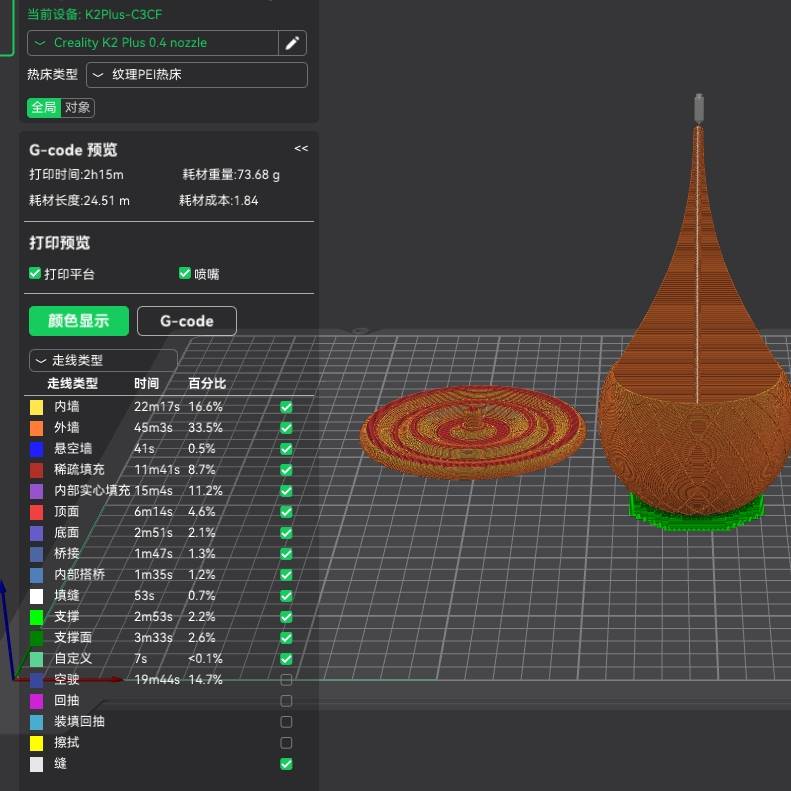The image size is (791, 791).
Task: Uncheck the 内部搭桥 visibility checkbox
Action: (x=286, y=575)
